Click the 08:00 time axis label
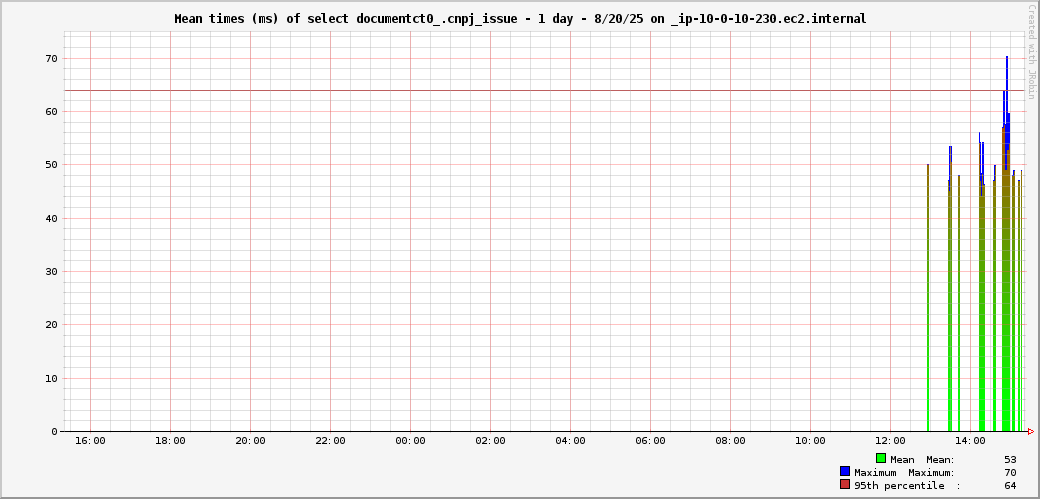Image resolution: width=1040 pixels, height=499 pixels. 730,441
